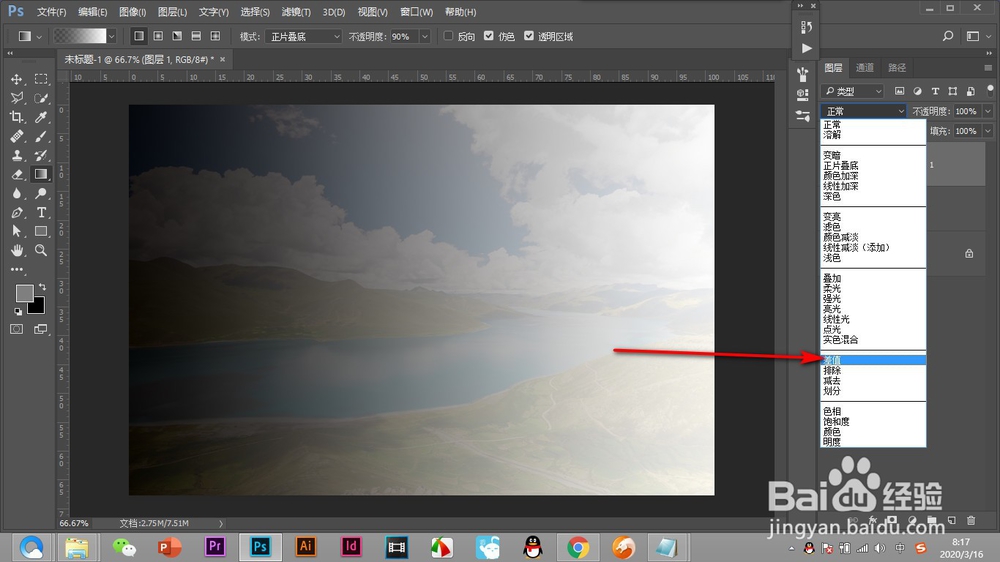The height and width of the screenshot is (562, 1000).
Task: Switch to the 路径 tab
Action: pyautogui.click(x=897, y=68)
